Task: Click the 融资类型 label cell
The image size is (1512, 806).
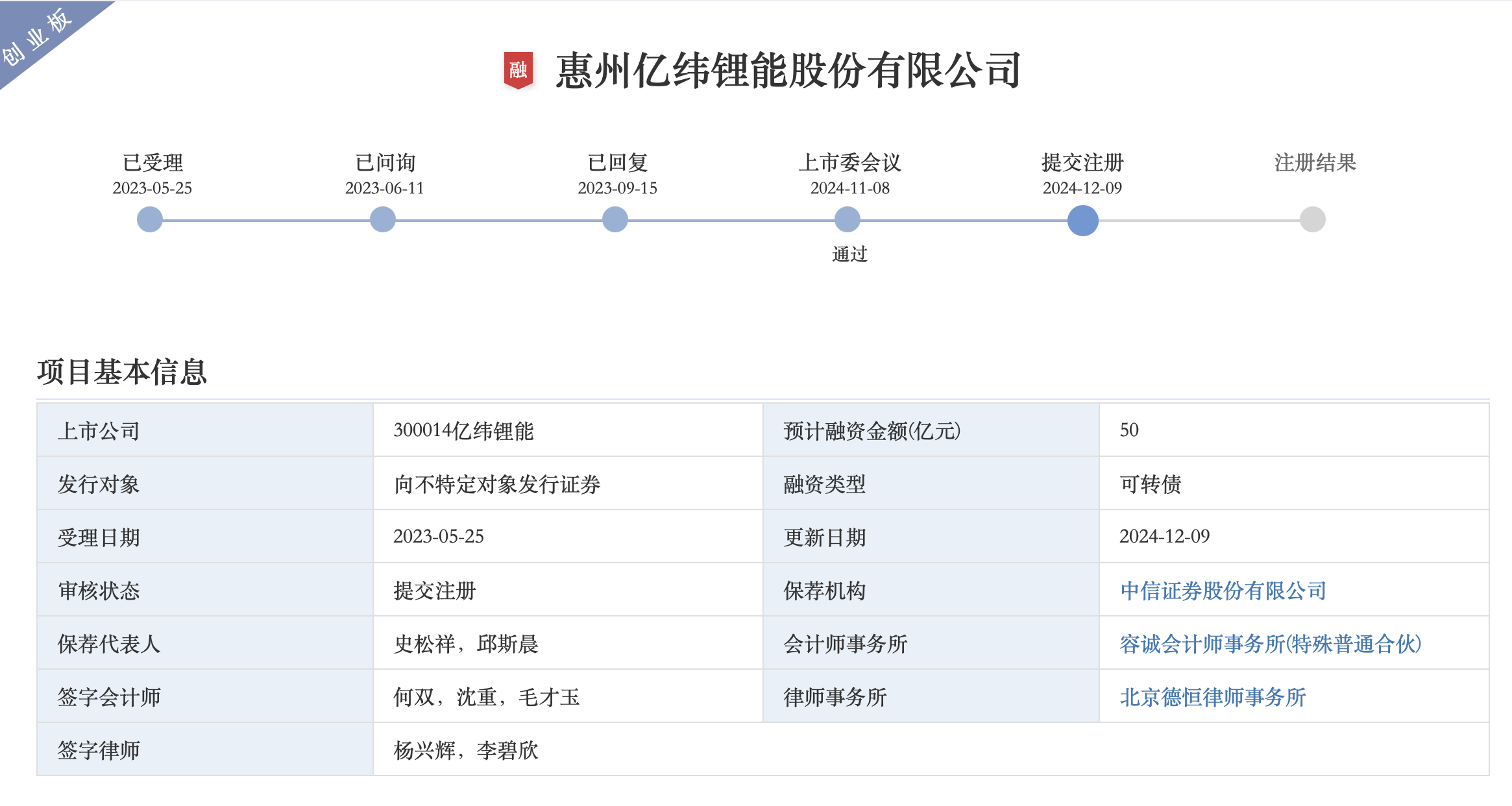Action: pyautogui.click(x=931, y=483)
